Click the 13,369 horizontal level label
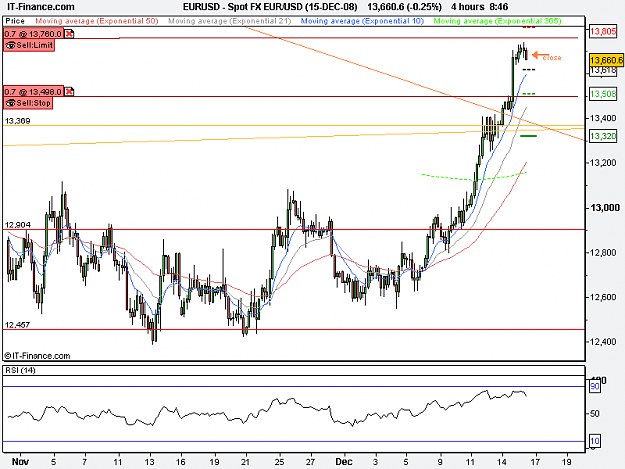 18,121
